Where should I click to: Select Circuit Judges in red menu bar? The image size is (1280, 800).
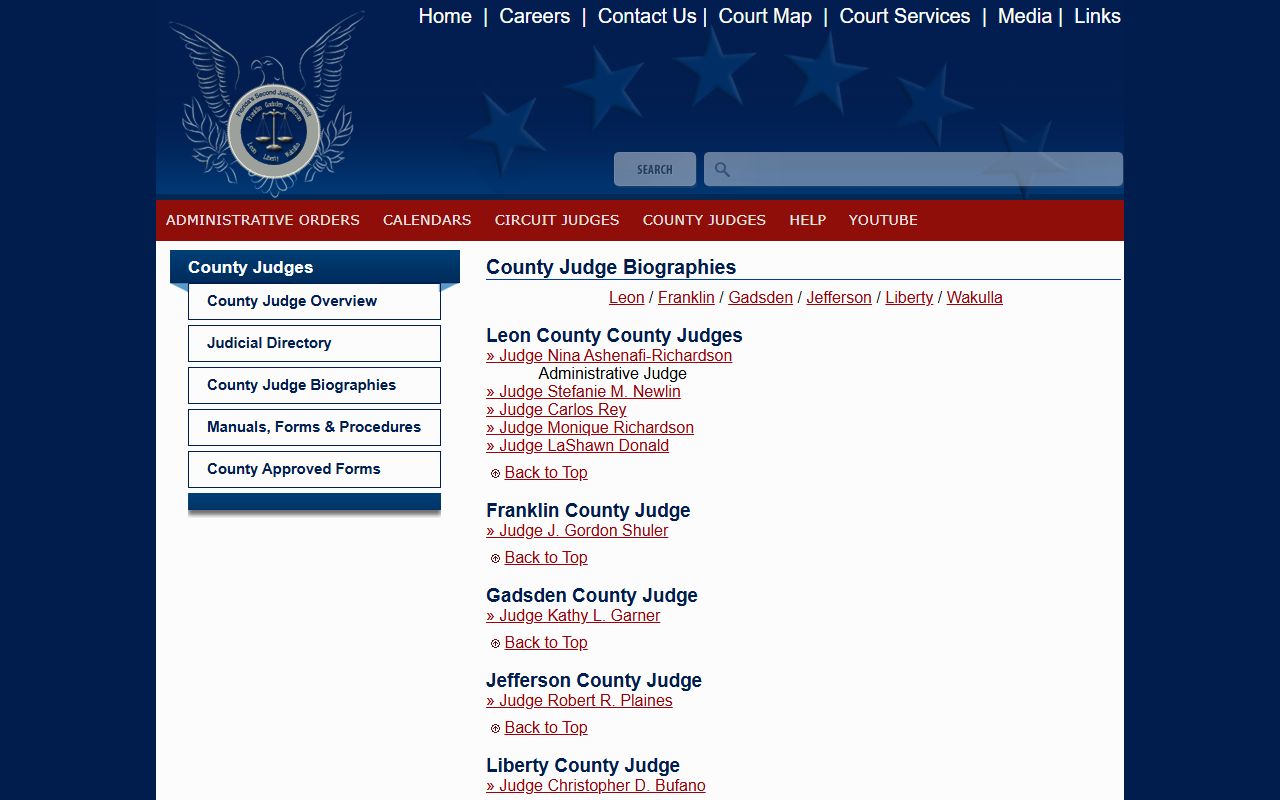[x=557, y=220]
